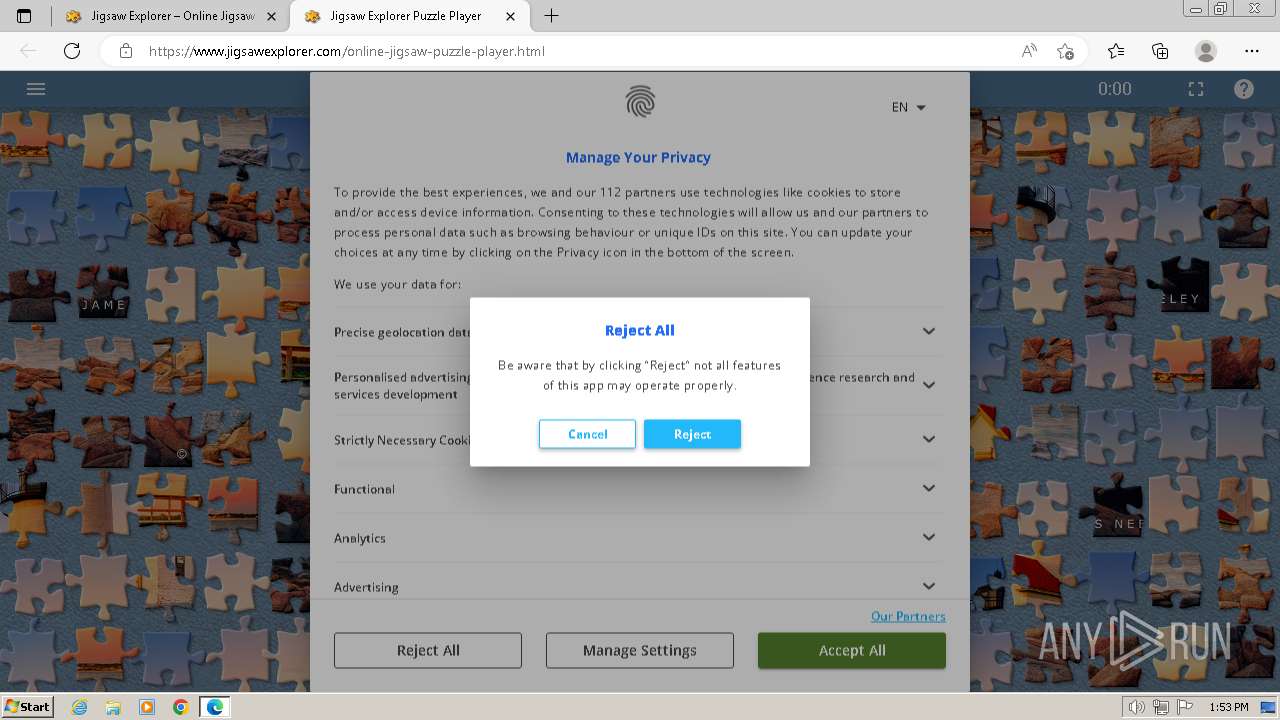Expand the Strictly Necessary Cookies chevron
The height and width of the screenshot is (720, 1280).
[x=929, y=439]
